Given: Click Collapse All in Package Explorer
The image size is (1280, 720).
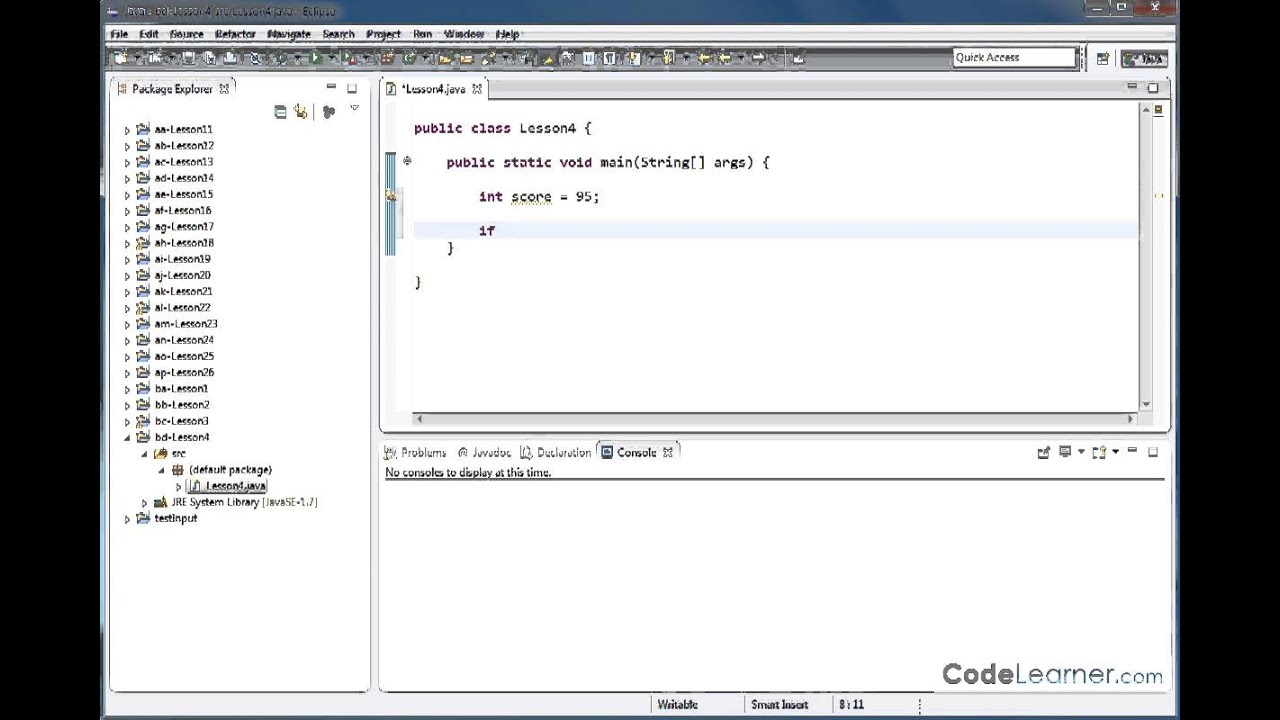Looking at the screenshot, I should (x=280, y=112).
